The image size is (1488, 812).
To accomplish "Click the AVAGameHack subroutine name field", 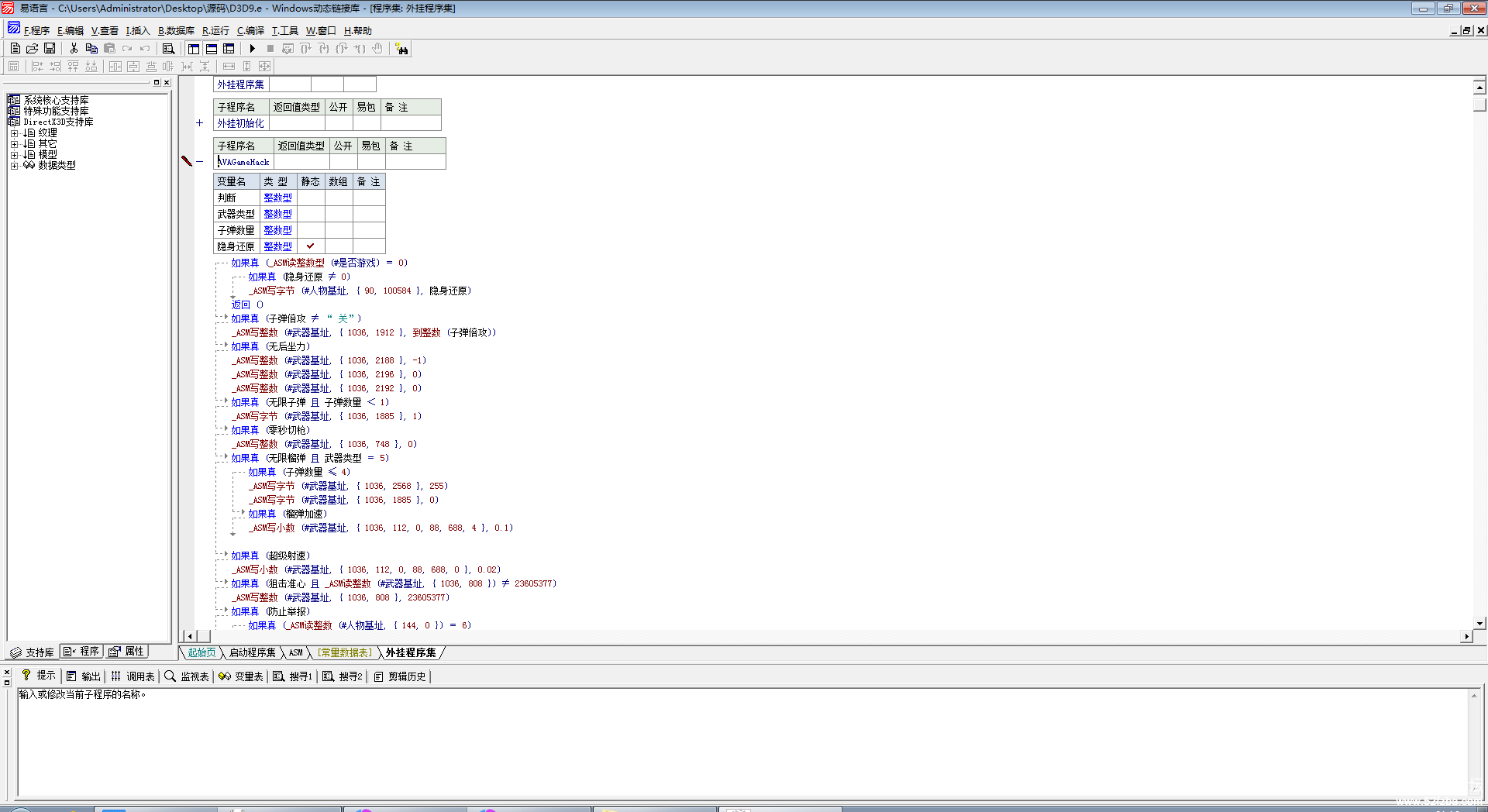I will pyautogui.click(x=244, y=162).
